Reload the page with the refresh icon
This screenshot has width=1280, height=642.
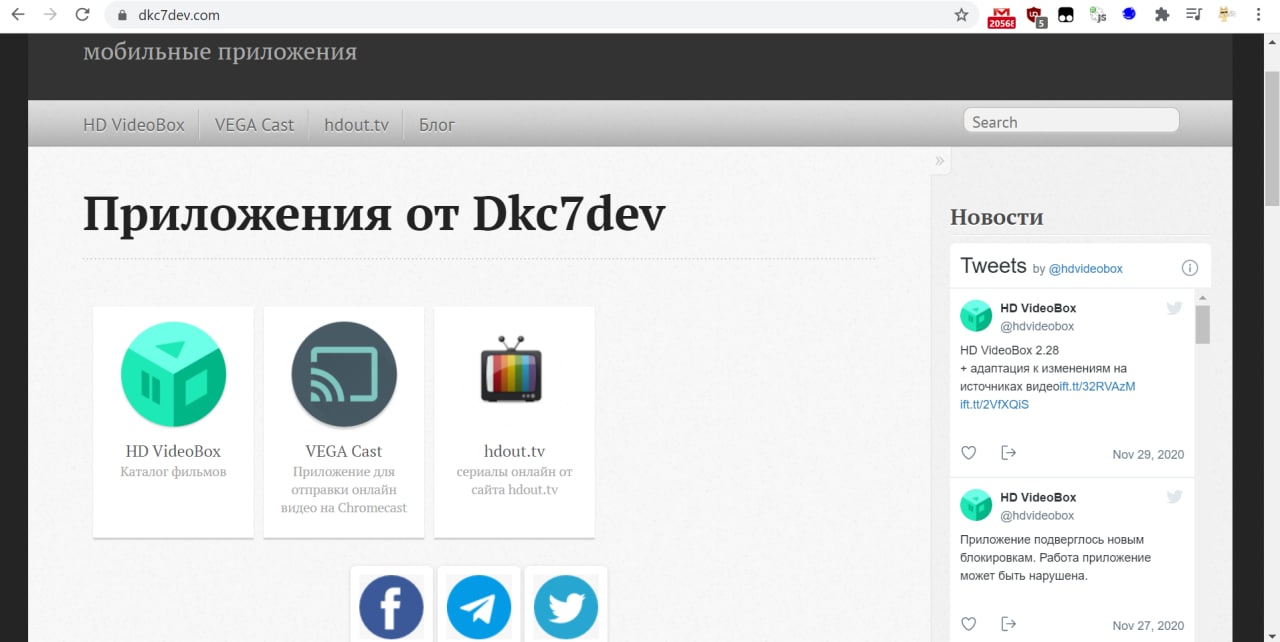click(x=83, y=15)
